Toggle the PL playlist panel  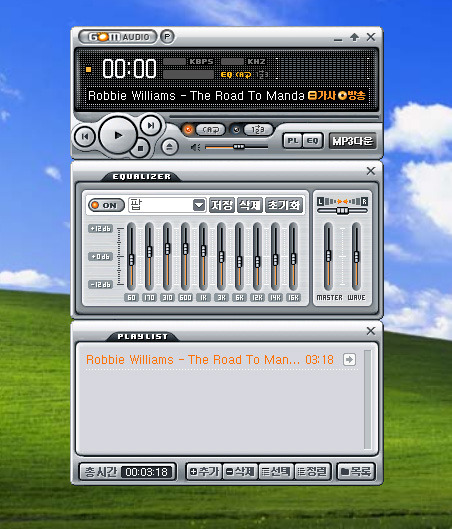[292, 141]
